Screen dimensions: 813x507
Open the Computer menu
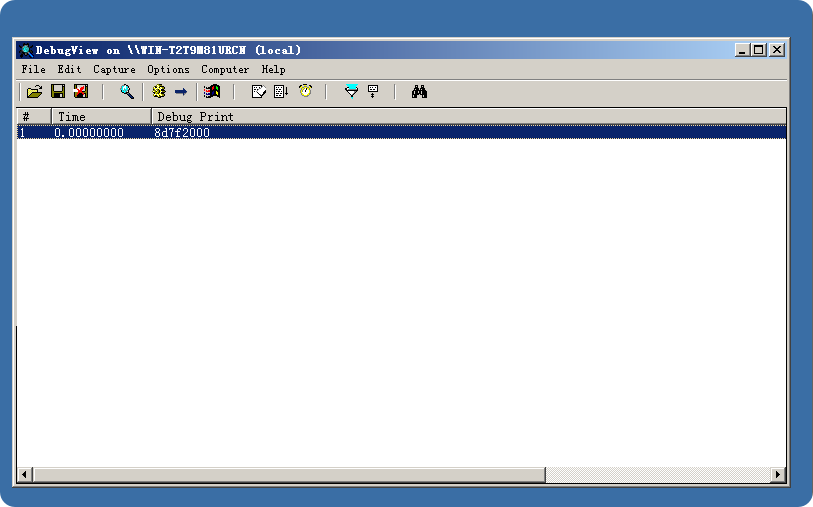[x=225, y=69]
